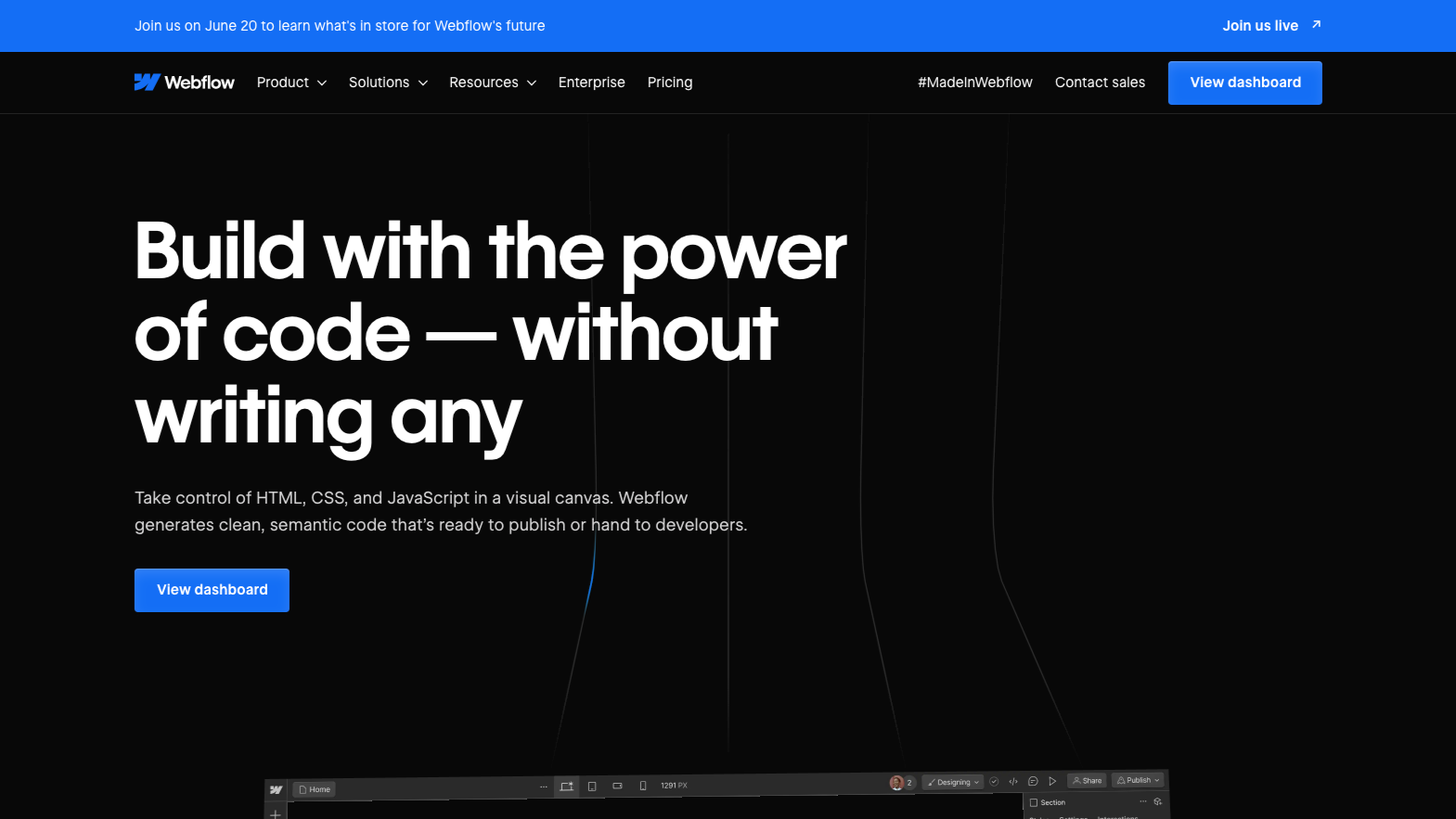Select the mobile landscape breakpoint icon
The height and width of the screenshot is (819, 1456).
(x=617, y=786)
